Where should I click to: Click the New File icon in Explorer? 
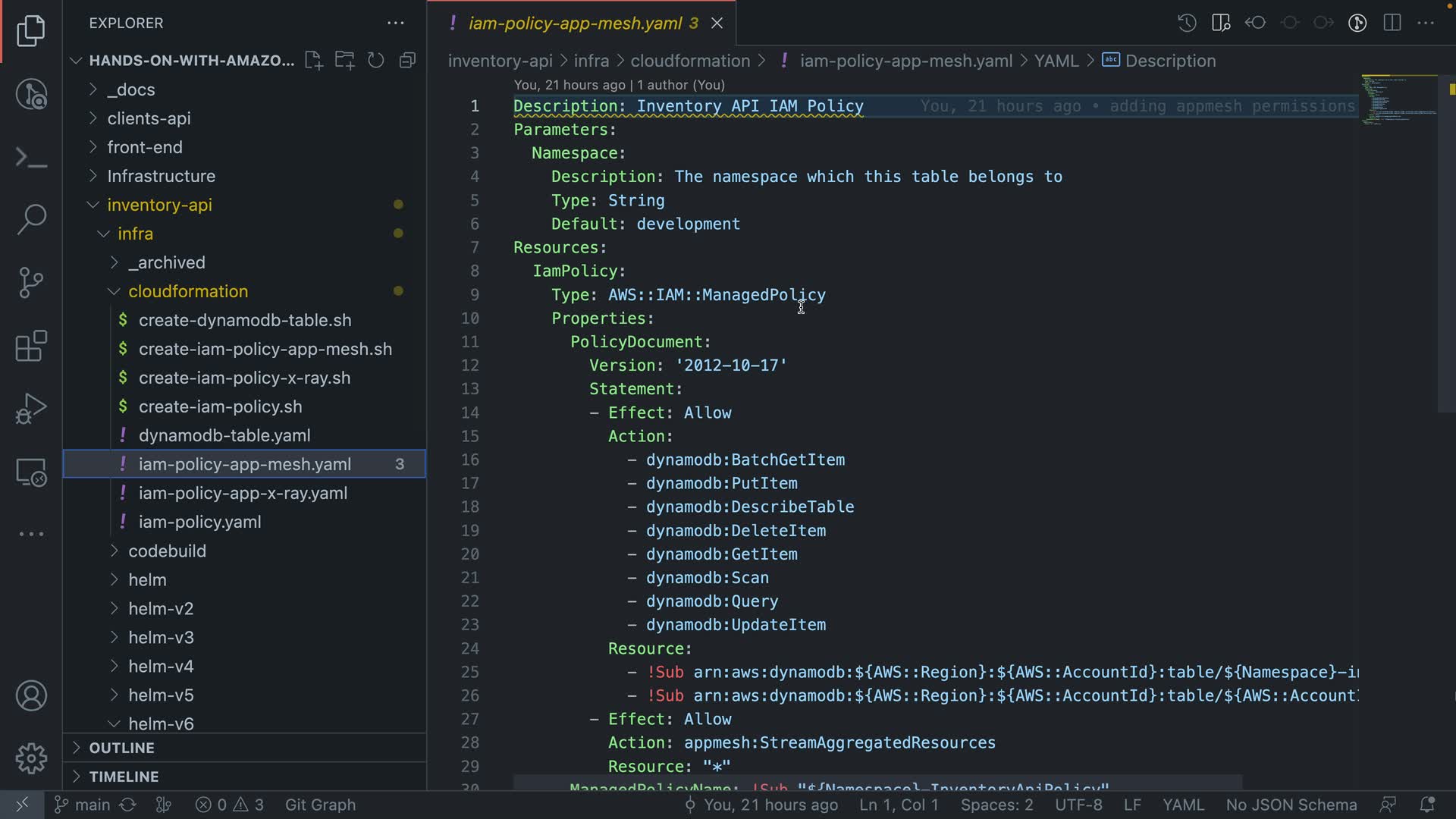pyautogui.click(x=313, y=61)
